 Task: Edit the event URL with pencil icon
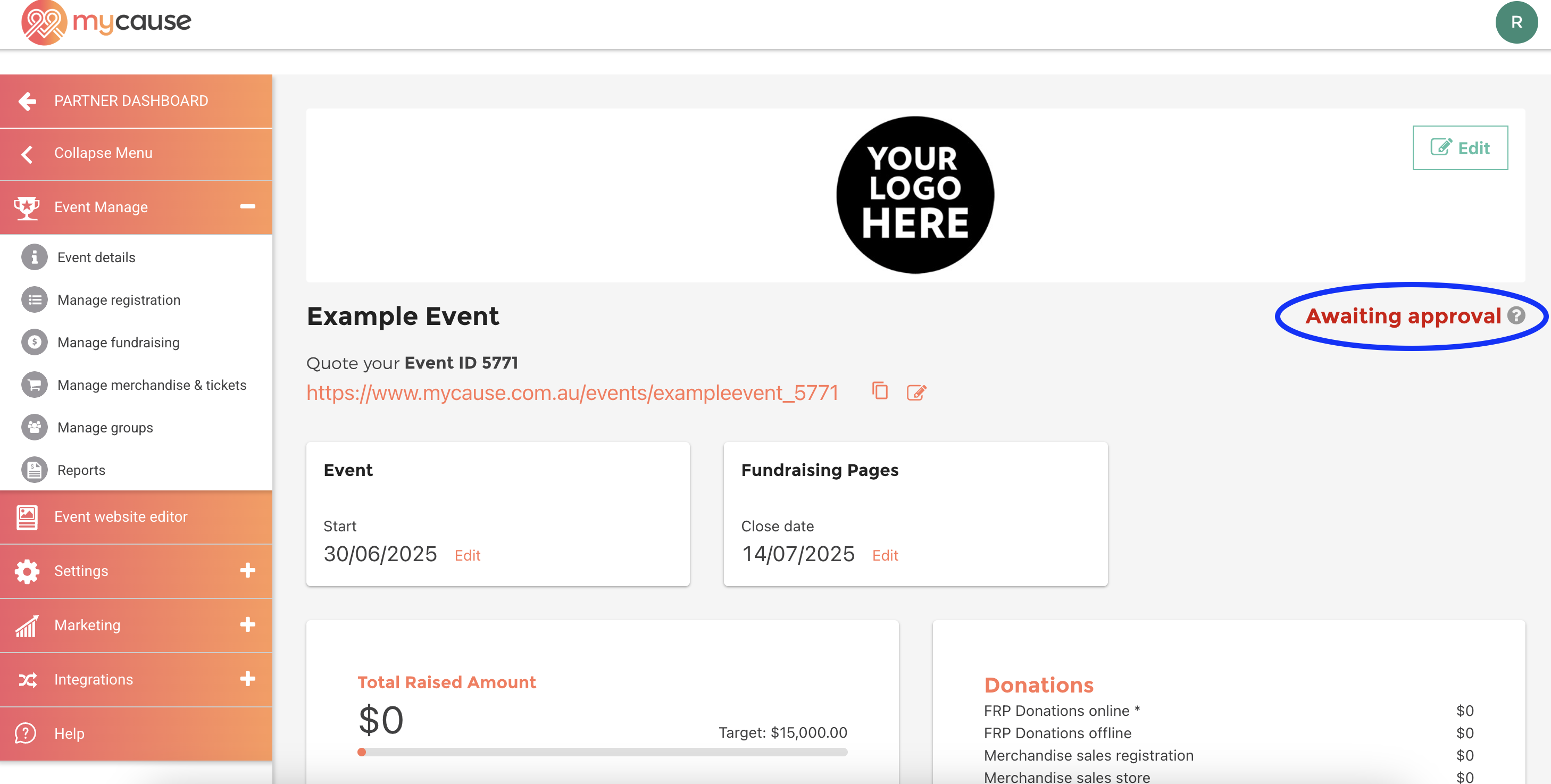coord(916,393)
